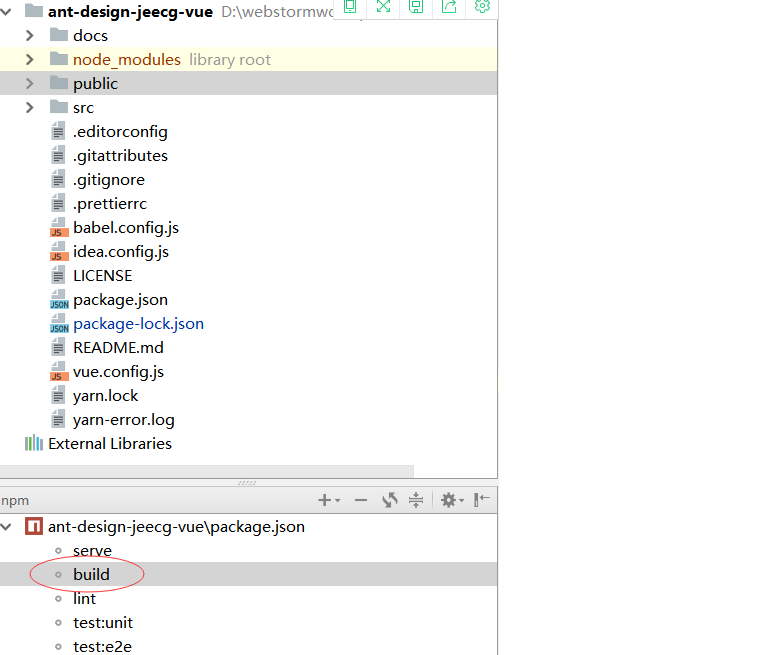Select the .gitattributes file
The image size is (763, 655).
pyautogui.click(x=120, y=156)
